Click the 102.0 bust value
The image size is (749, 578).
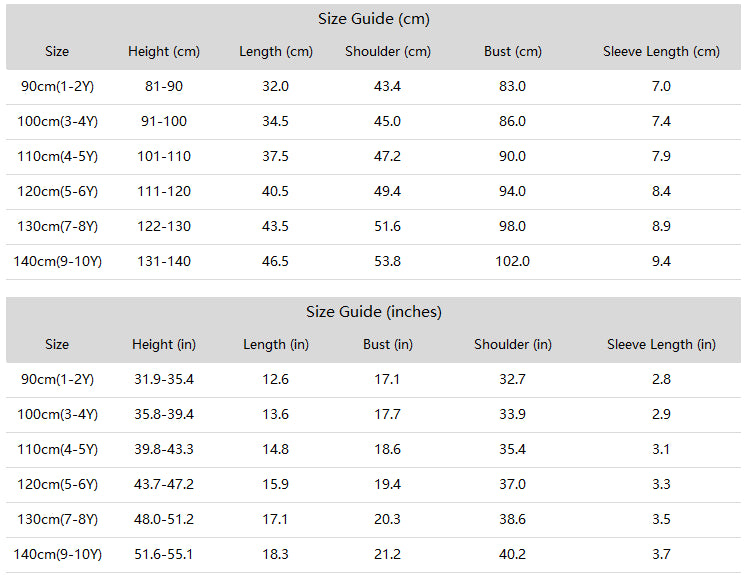[513, 261]
